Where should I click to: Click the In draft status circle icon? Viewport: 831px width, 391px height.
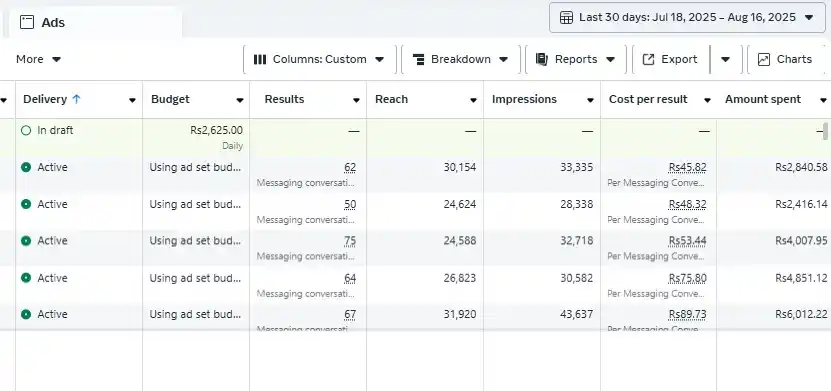(26, 130)
